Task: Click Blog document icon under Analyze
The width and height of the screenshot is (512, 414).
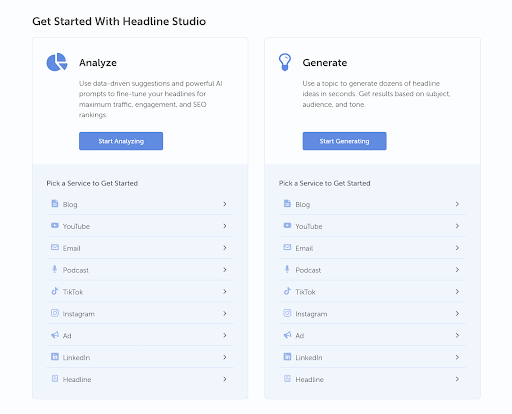Action: pos(55,203)
